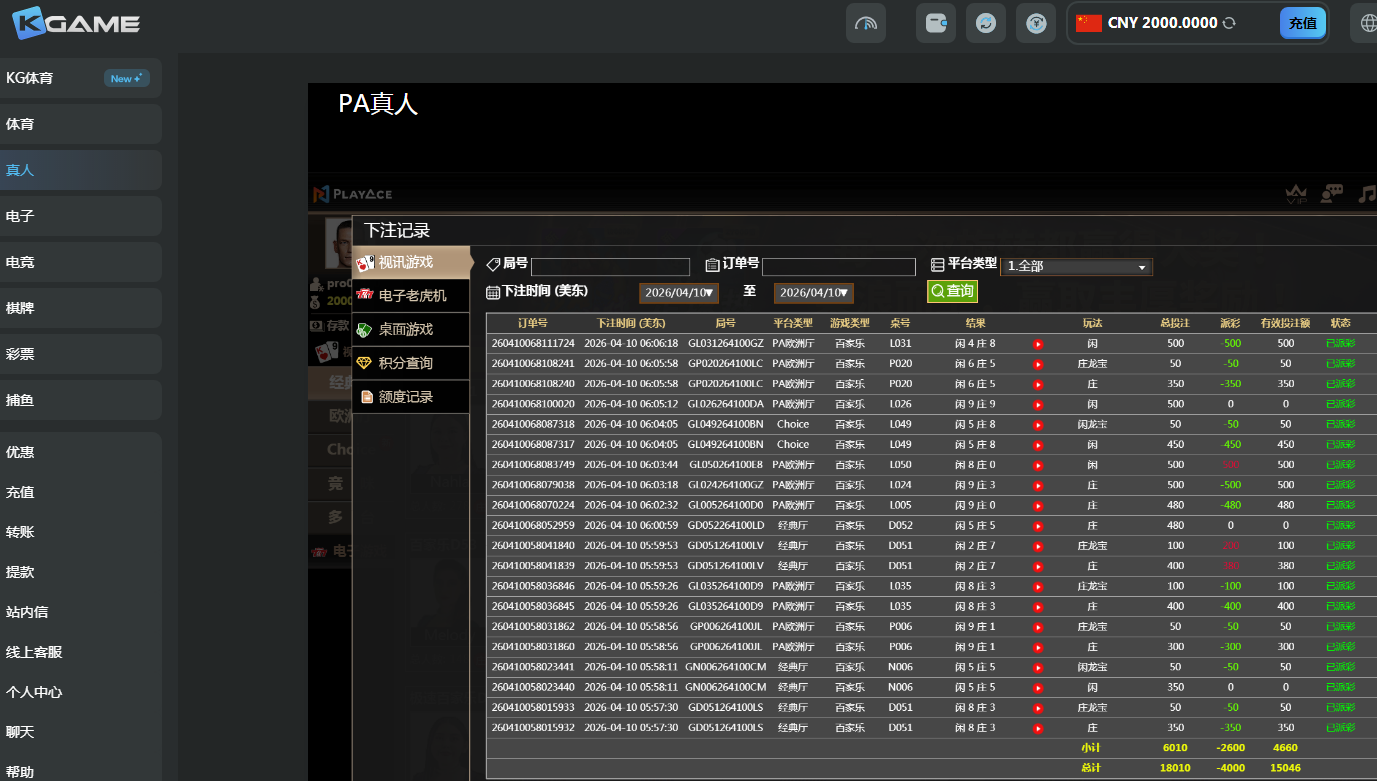Screen dimensions: 1377x781
Task: Click the network speed gauge icon
Action: tap(866, 23)
